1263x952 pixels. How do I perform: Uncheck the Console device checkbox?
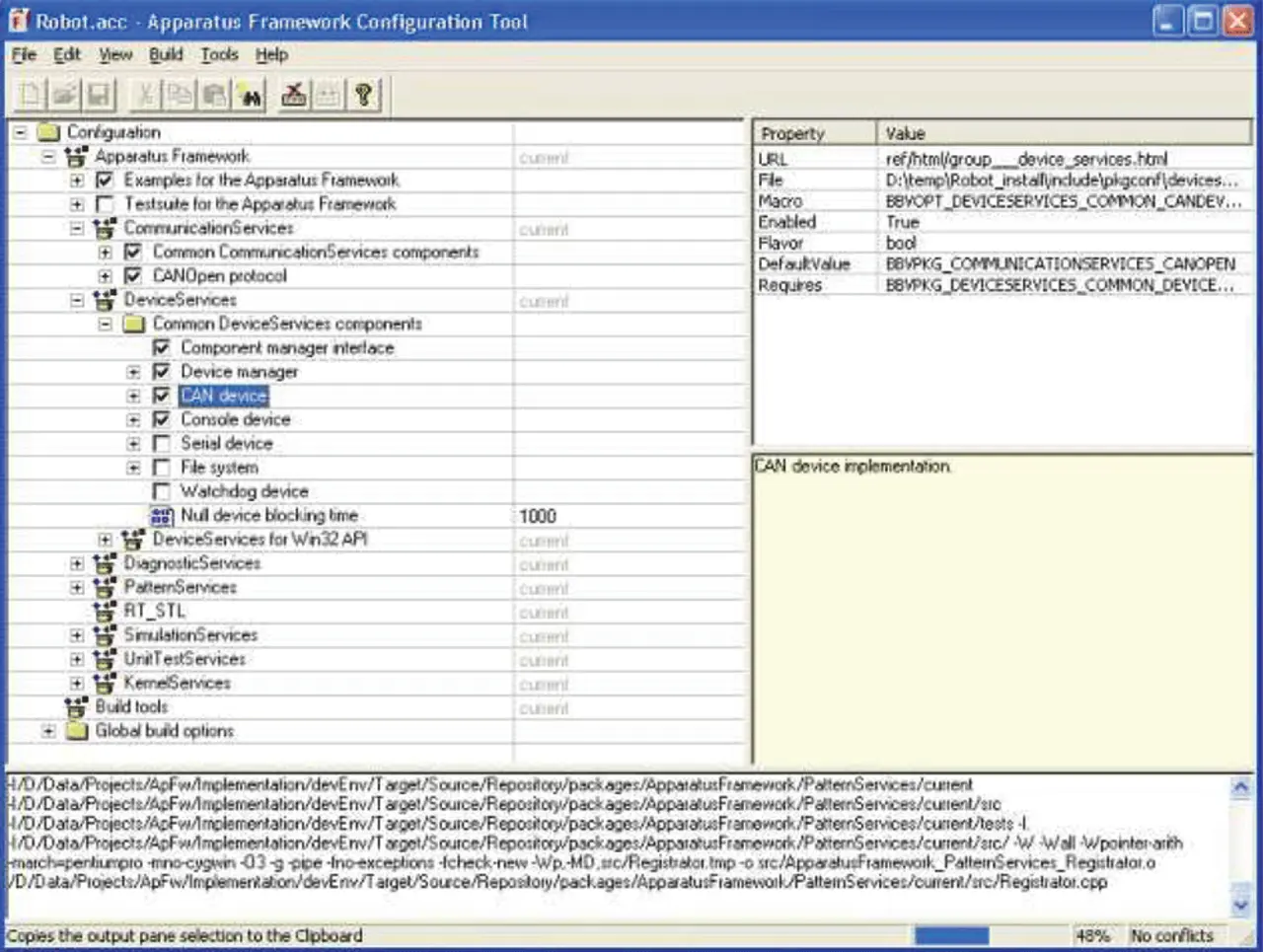[162, 420]
